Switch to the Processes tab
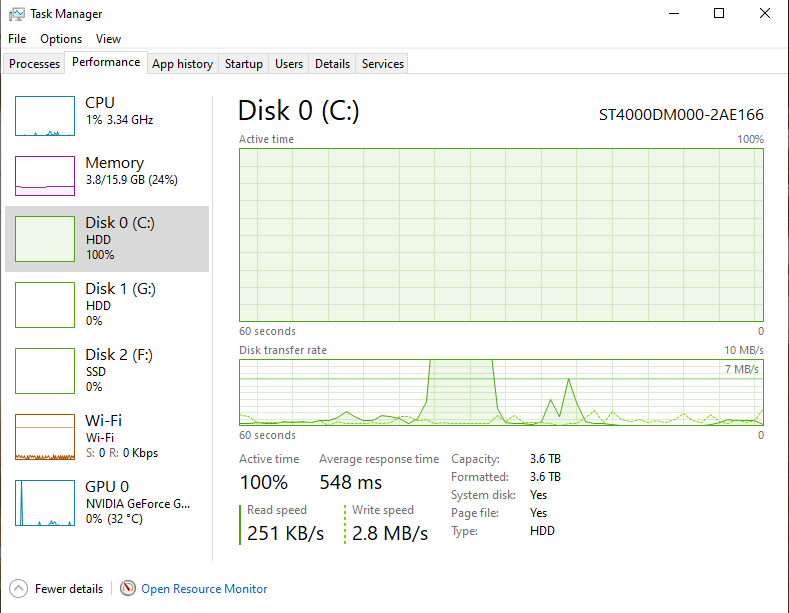Screen dimensions: 789x613 click(35, 64)
